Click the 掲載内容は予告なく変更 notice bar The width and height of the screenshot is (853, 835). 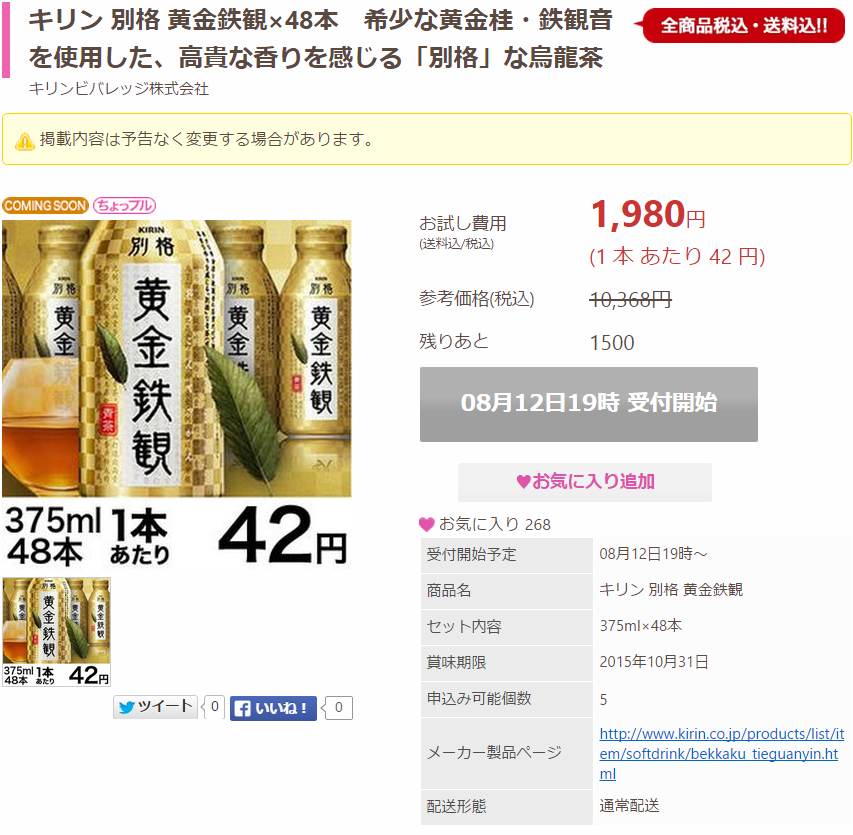[426, 139]
